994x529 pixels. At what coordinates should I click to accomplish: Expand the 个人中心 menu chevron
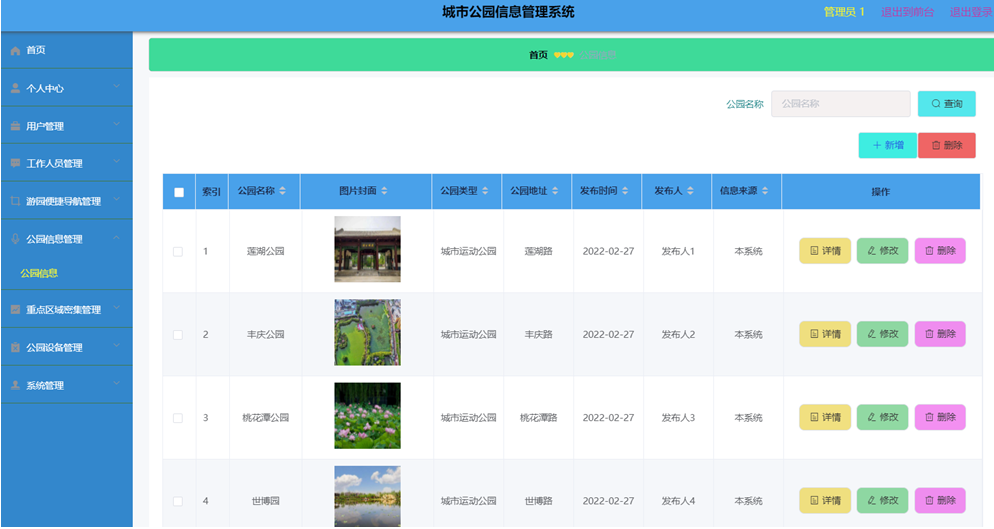117,87
